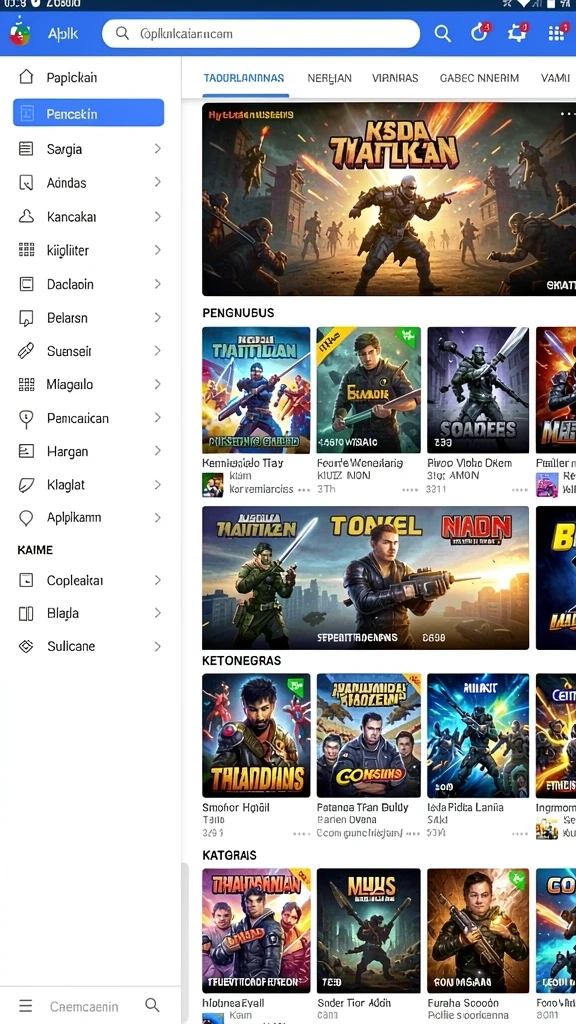576x1024 pixels.
Task: Expand the Adındas row chevron
Action: click(x=157, y=182)
